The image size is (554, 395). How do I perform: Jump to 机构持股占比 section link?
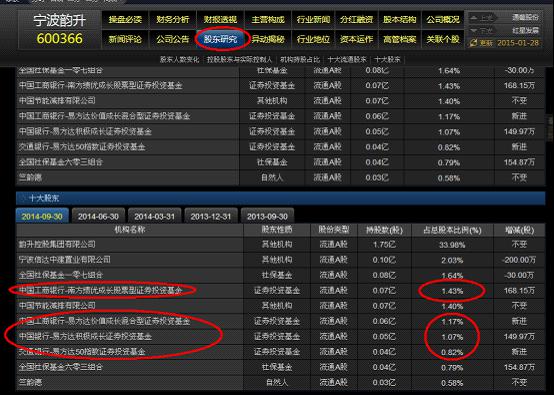(x=300, y=59)
